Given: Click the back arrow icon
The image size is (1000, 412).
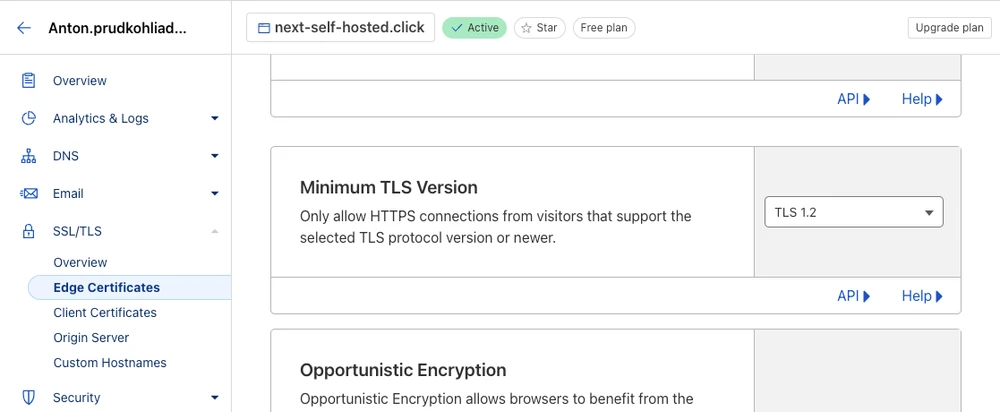Looking at the screenshot, I should coord(24,28).
